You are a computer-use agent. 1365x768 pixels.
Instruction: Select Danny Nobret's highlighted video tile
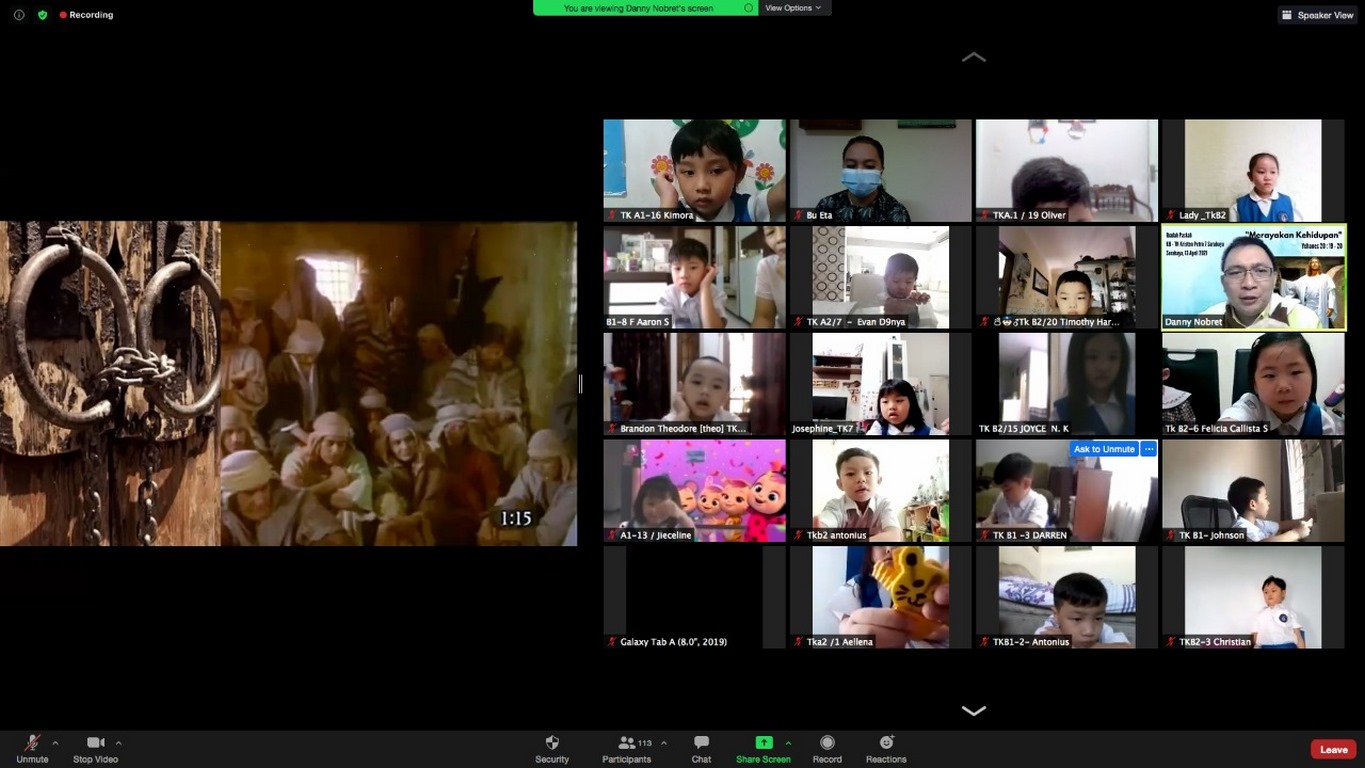point(1254,277)
